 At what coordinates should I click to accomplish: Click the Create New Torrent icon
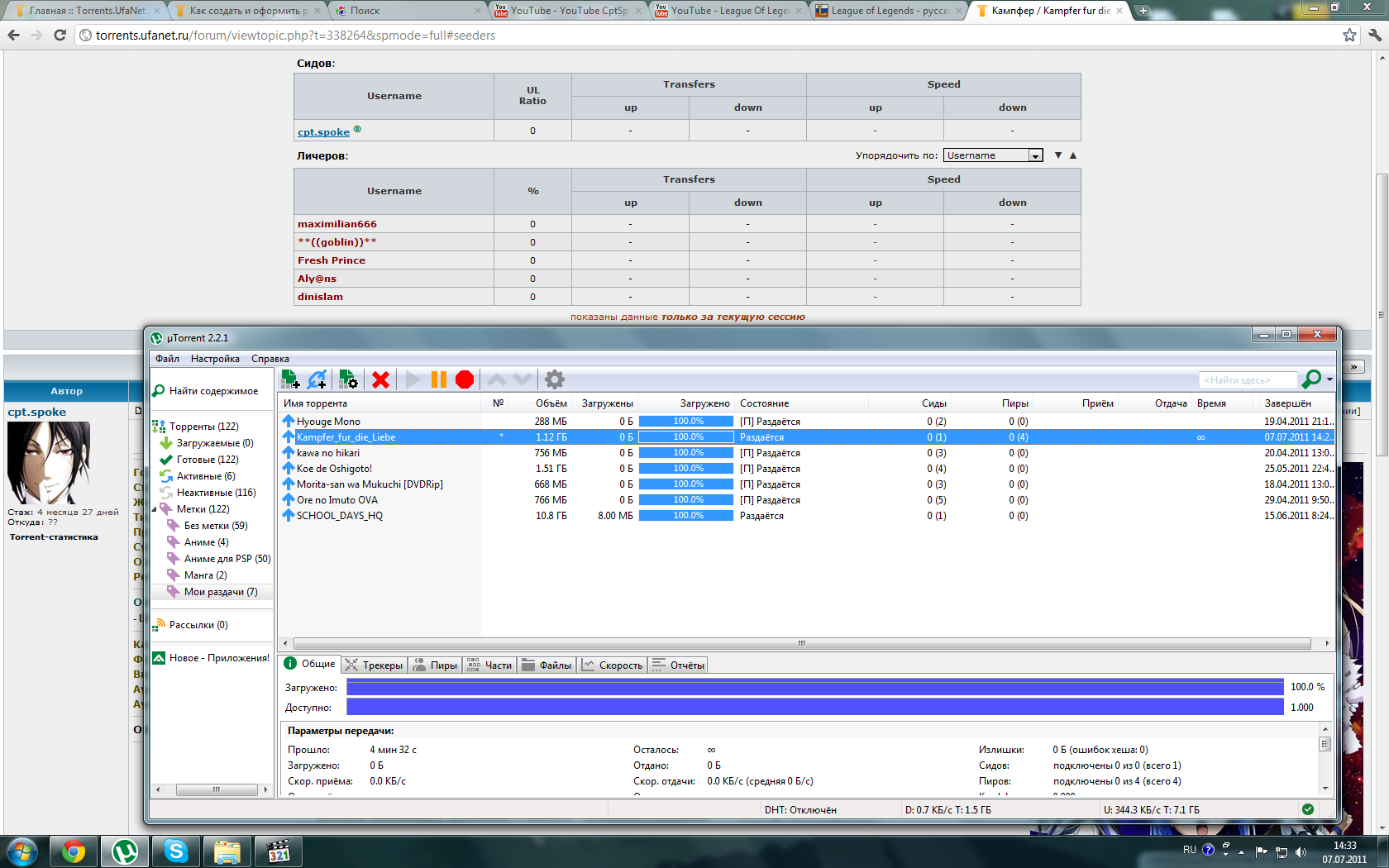pos(348,379)
